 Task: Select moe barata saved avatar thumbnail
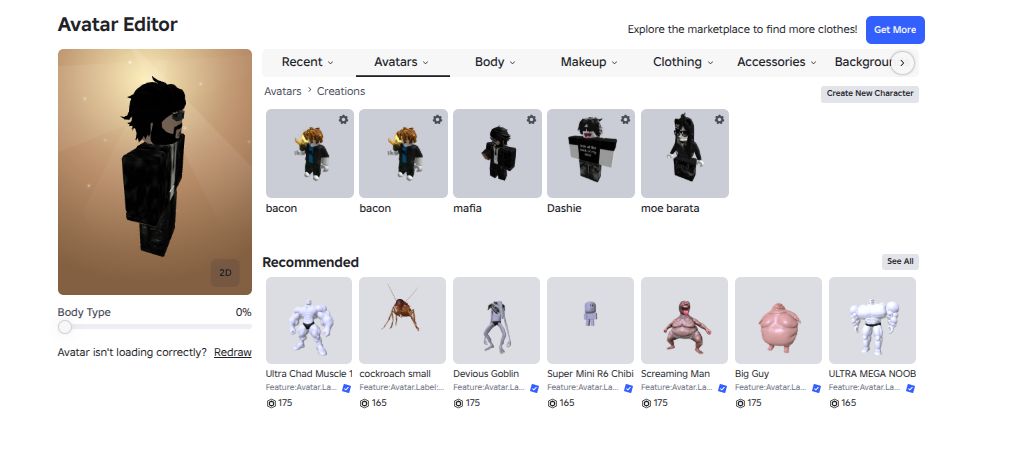(x=684, y=153)
